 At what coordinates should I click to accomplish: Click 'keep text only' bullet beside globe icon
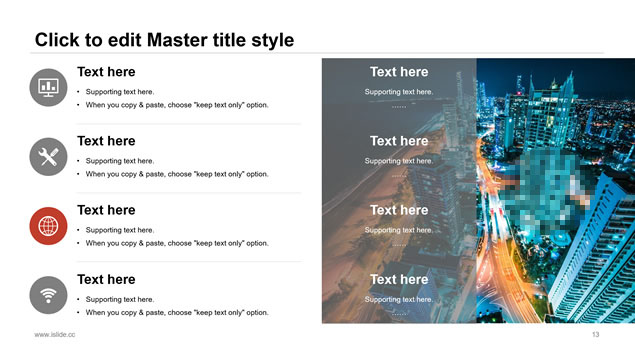tap(177, 244)
